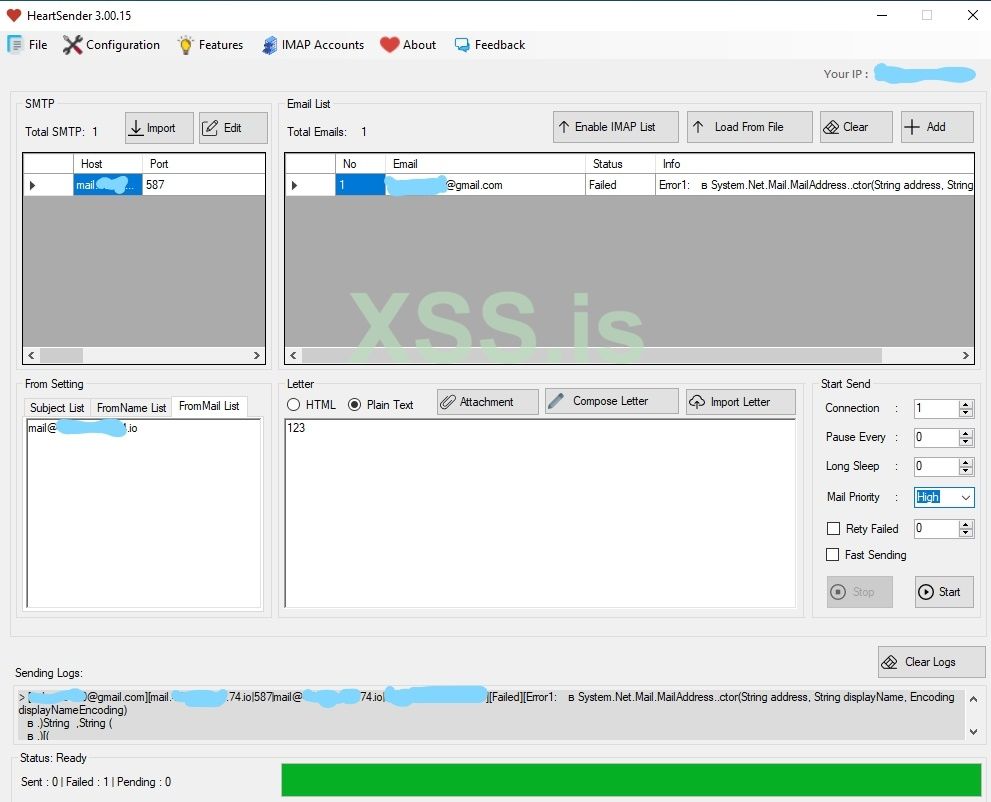This screenshot has height=802, width=991.
Task: Click the Status column header
Action: (x=620, y=164)
